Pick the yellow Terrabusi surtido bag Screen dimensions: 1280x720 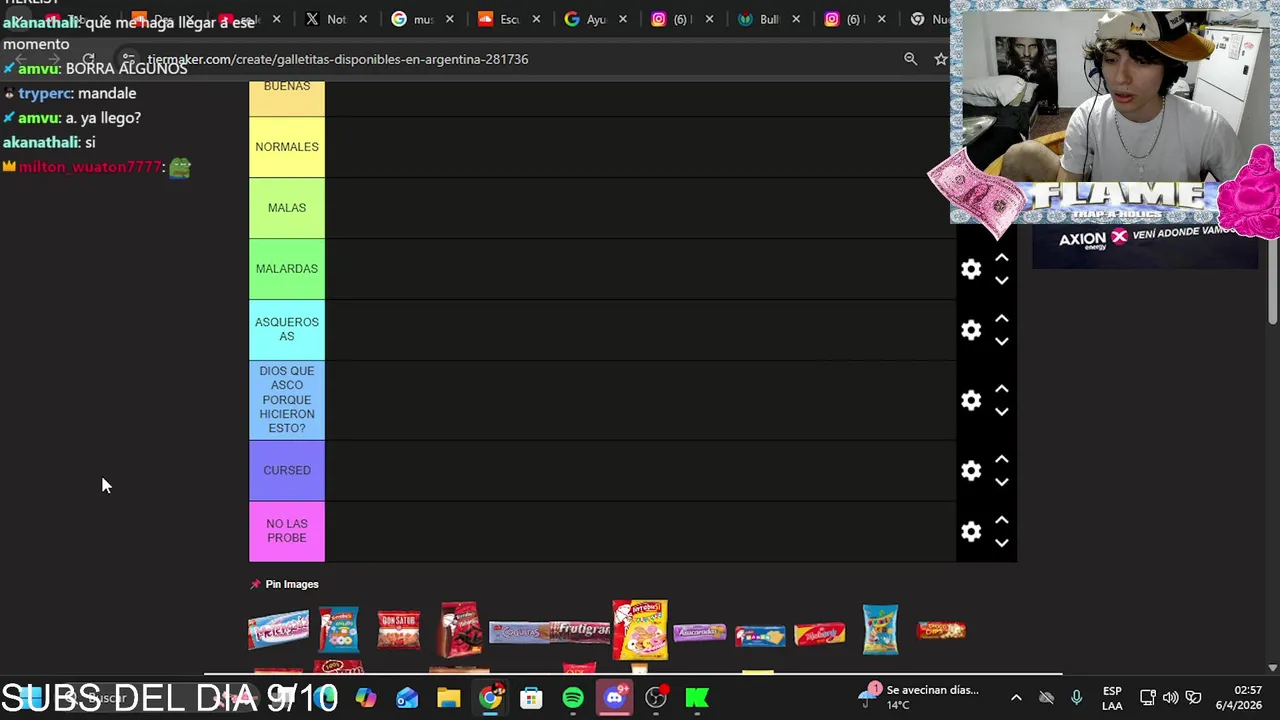point(640,630)
